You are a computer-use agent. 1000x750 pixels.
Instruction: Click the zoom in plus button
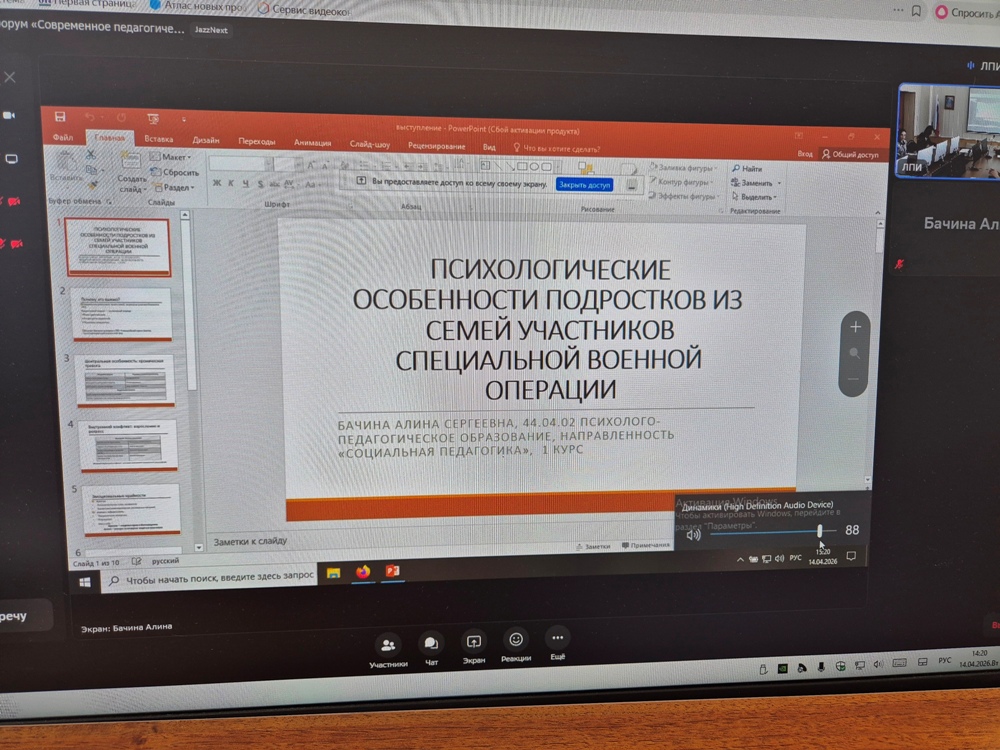tap(854, 328)
